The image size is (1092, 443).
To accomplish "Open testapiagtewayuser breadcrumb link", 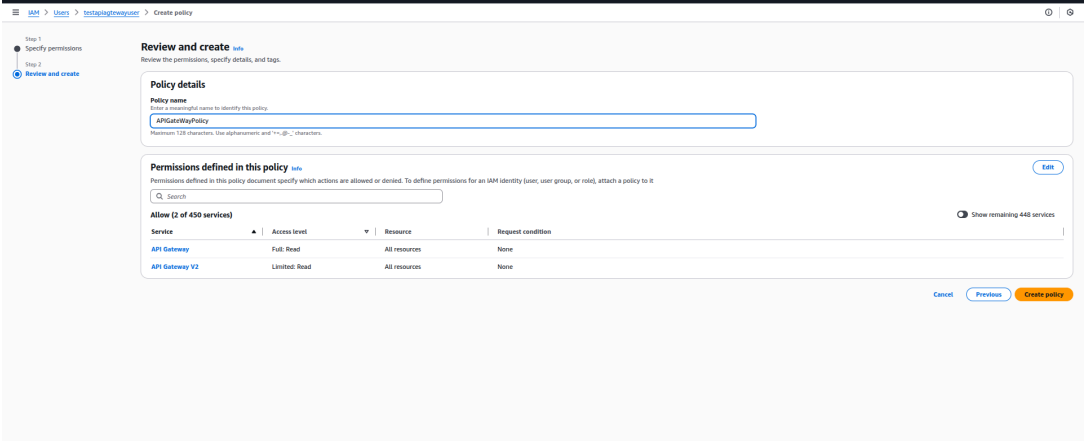I will (112, 12).
